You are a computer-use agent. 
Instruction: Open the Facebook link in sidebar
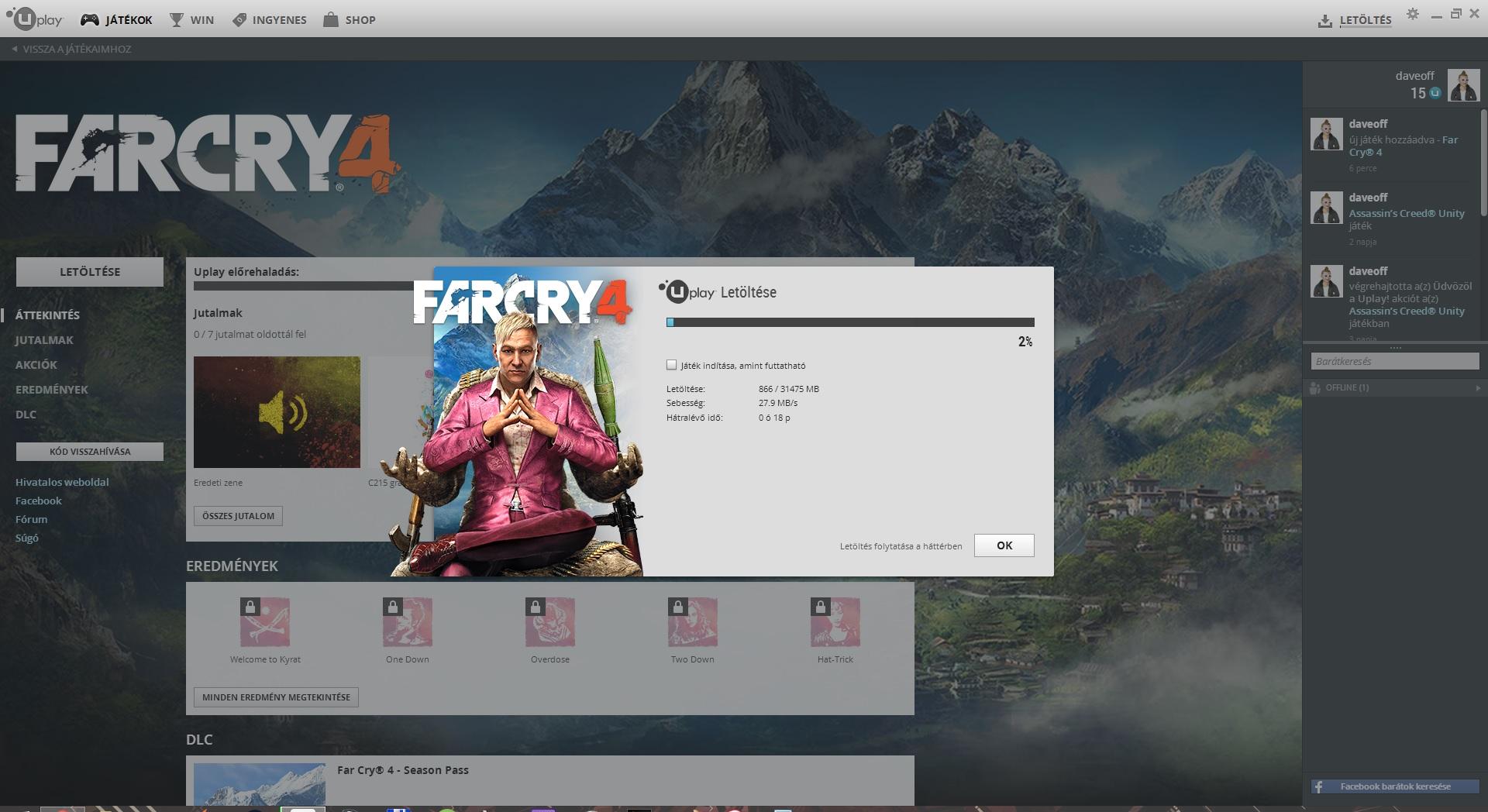coord(38,501)
